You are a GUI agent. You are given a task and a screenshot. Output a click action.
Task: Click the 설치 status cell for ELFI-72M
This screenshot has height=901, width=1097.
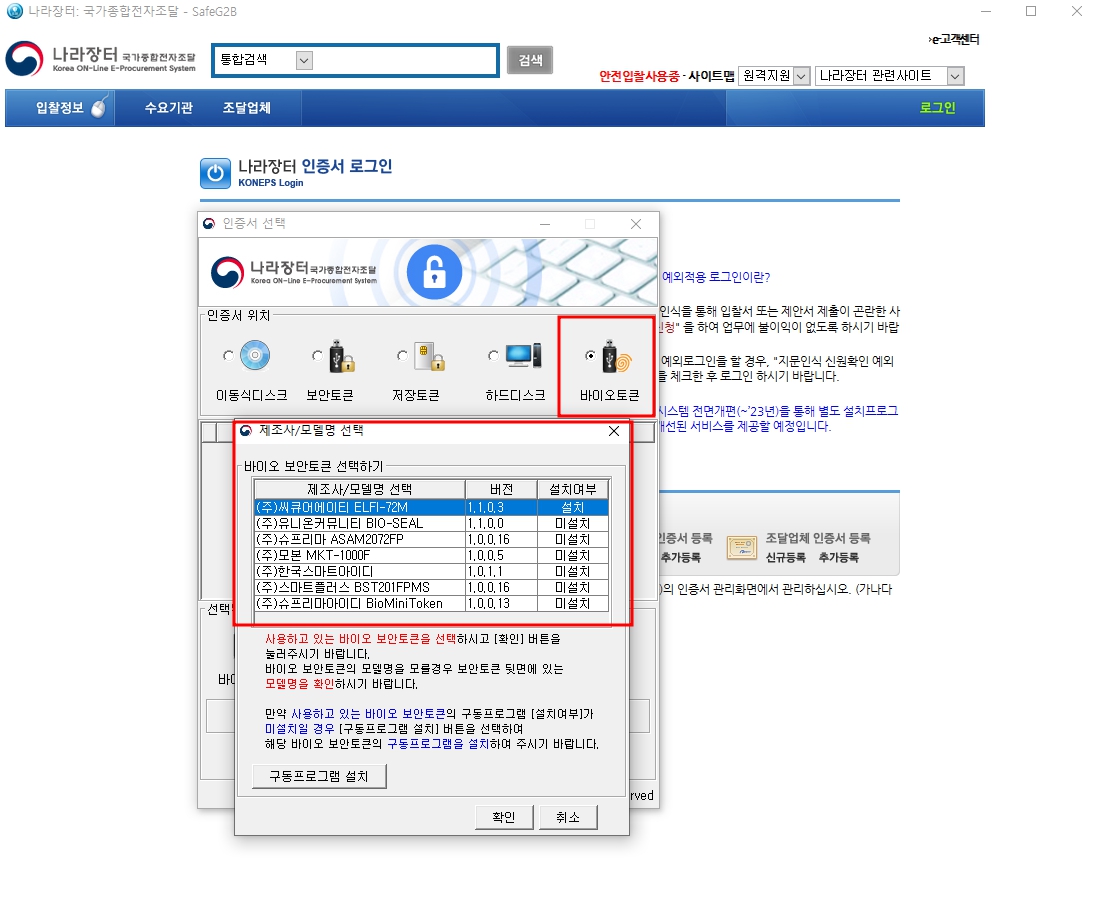[573, 507]
